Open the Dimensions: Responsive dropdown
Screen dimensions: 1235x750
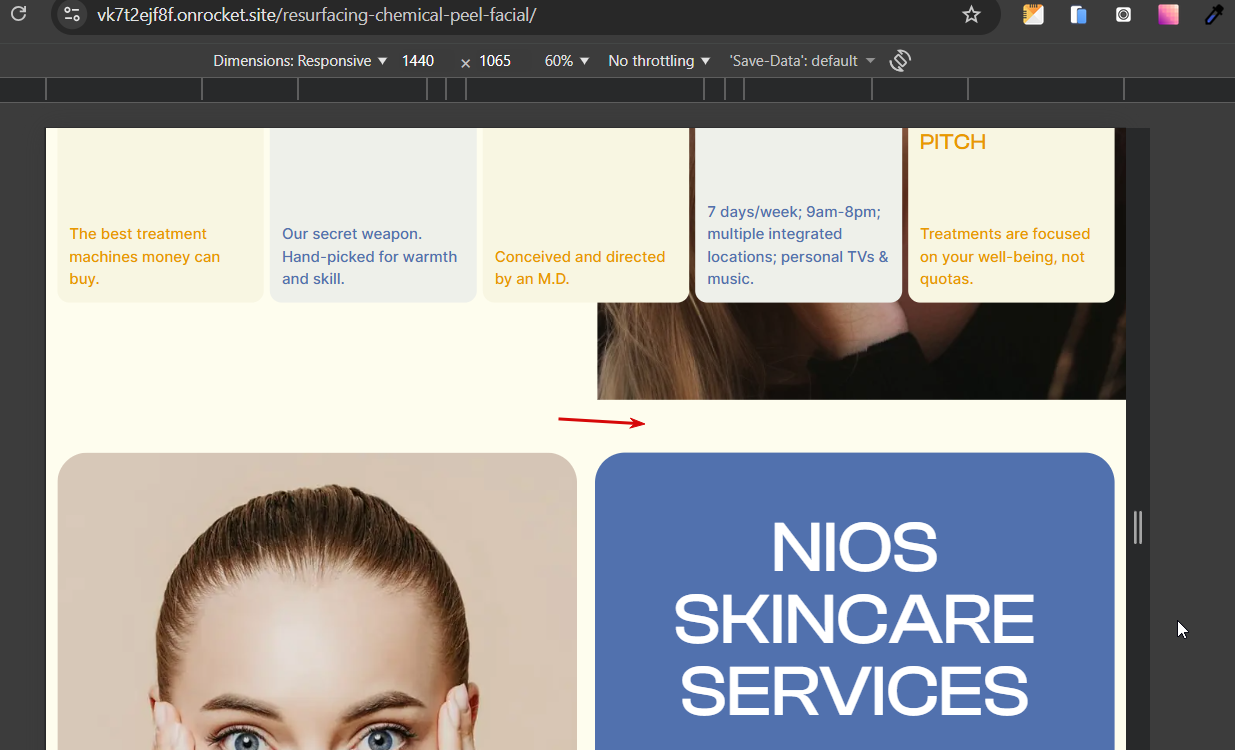(x=300, y=61)
